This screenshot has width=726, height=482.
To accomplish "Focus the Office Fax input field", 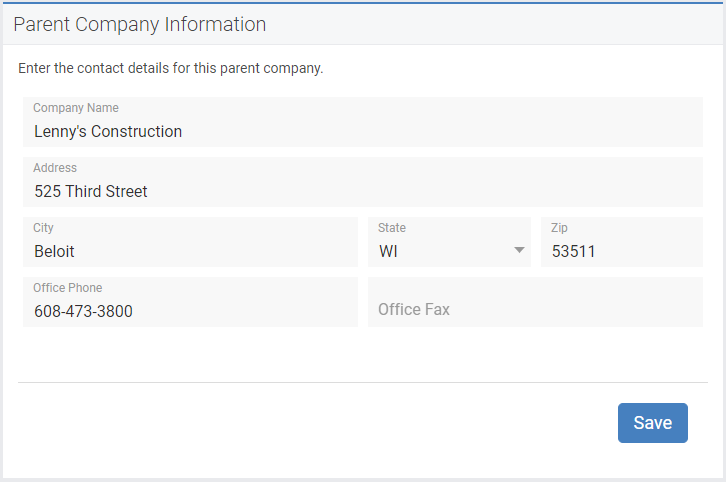I will click(535, 302).
